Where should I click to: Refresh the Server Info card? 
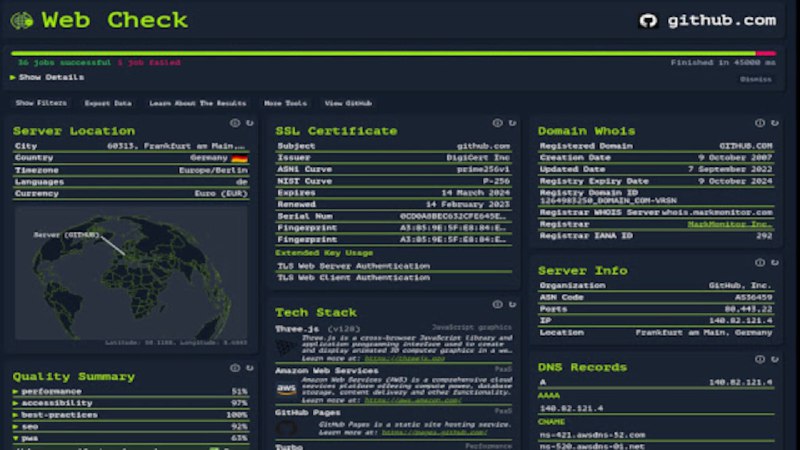click(x=774, y=262)
